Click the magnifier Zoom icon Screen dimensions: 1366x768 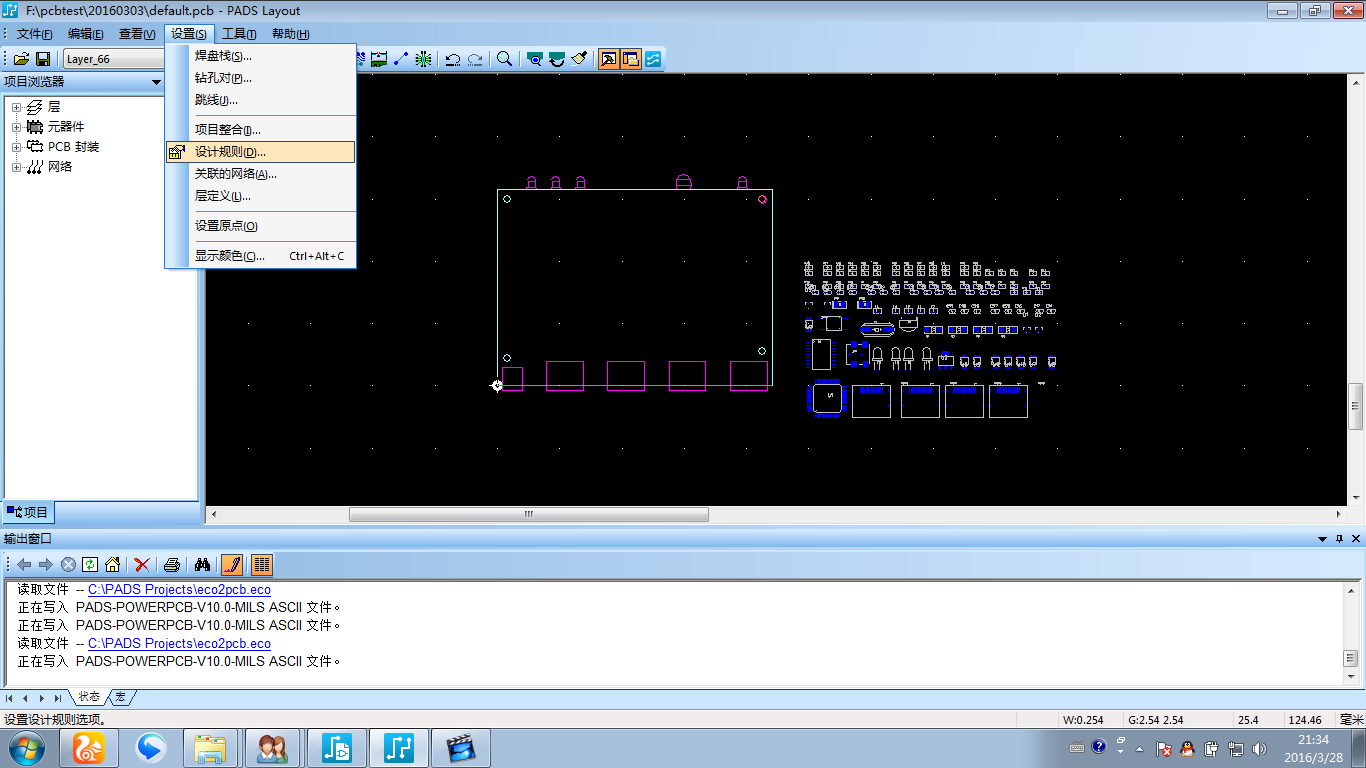pos(505,59)
